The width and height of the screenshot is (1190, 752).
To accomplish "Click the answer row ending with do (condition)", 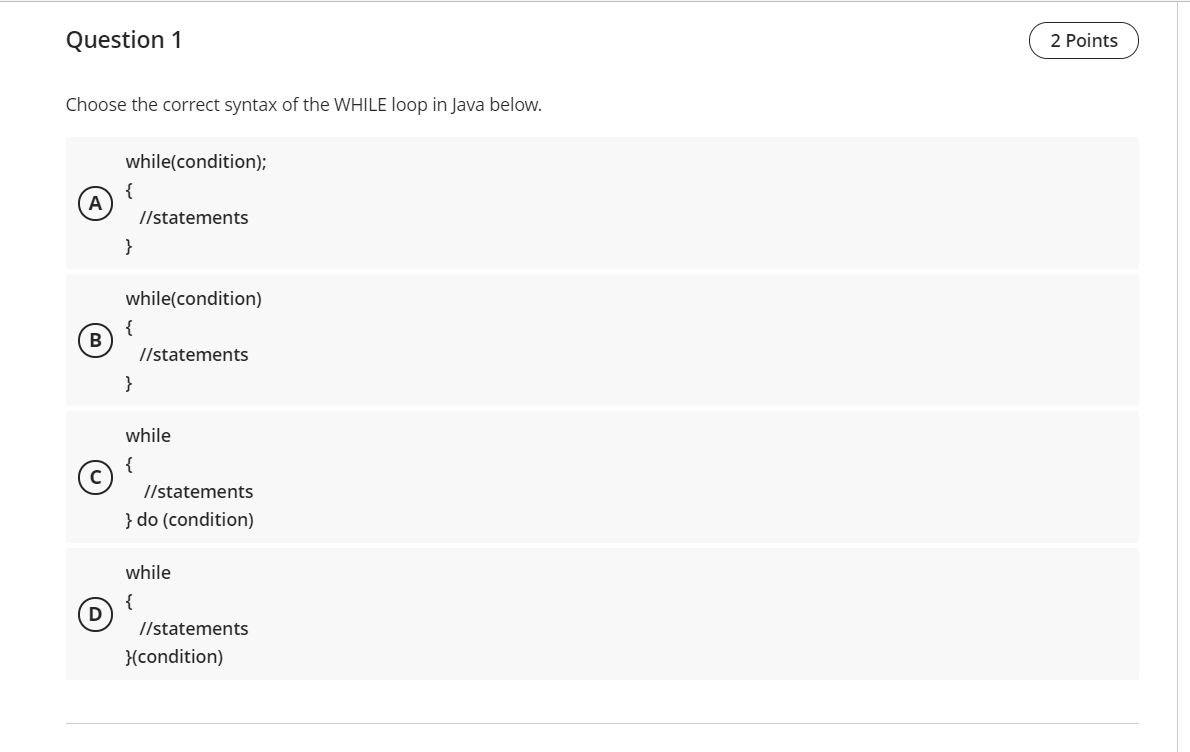I will pyautogui.click(x=600, y=477).
